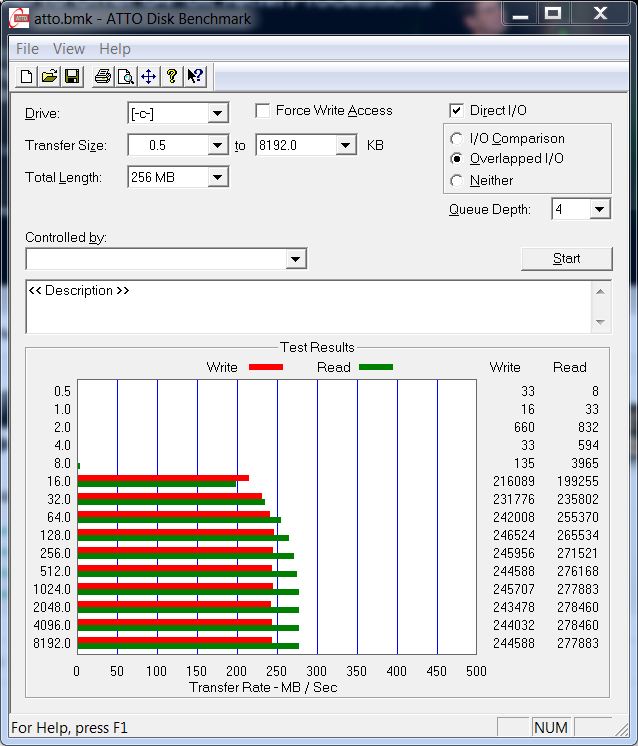Viewport: 638px width, 746px height.
Task: Open the Transfer Size 0.5 start dropdown
Action: pos(217,145)
